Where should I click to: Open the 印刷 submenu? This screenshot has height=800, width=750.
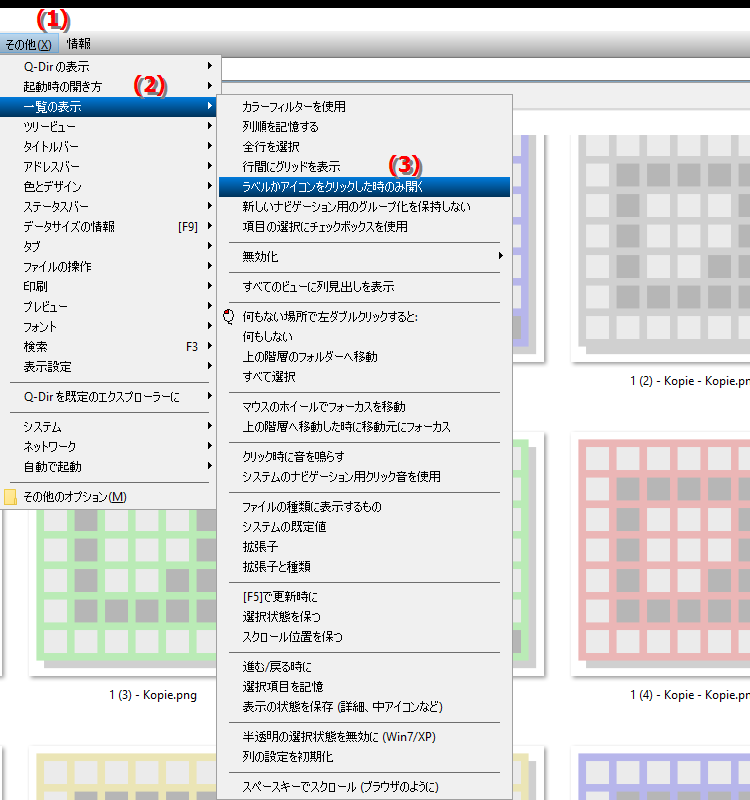pos(110,286)
